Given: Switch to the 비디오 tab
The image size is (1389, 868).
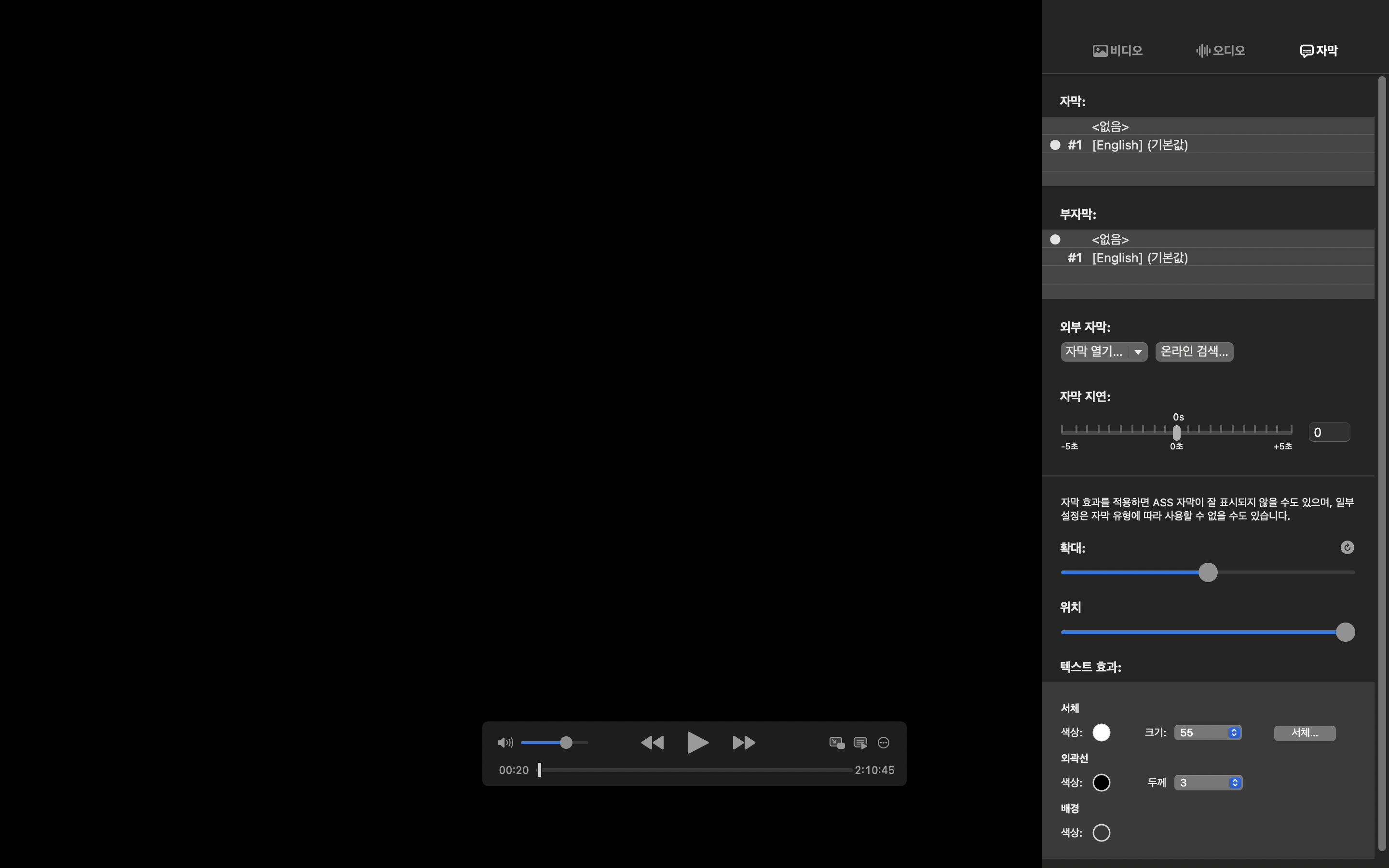Looking at the screenshot, I should tap(1117, 51).
